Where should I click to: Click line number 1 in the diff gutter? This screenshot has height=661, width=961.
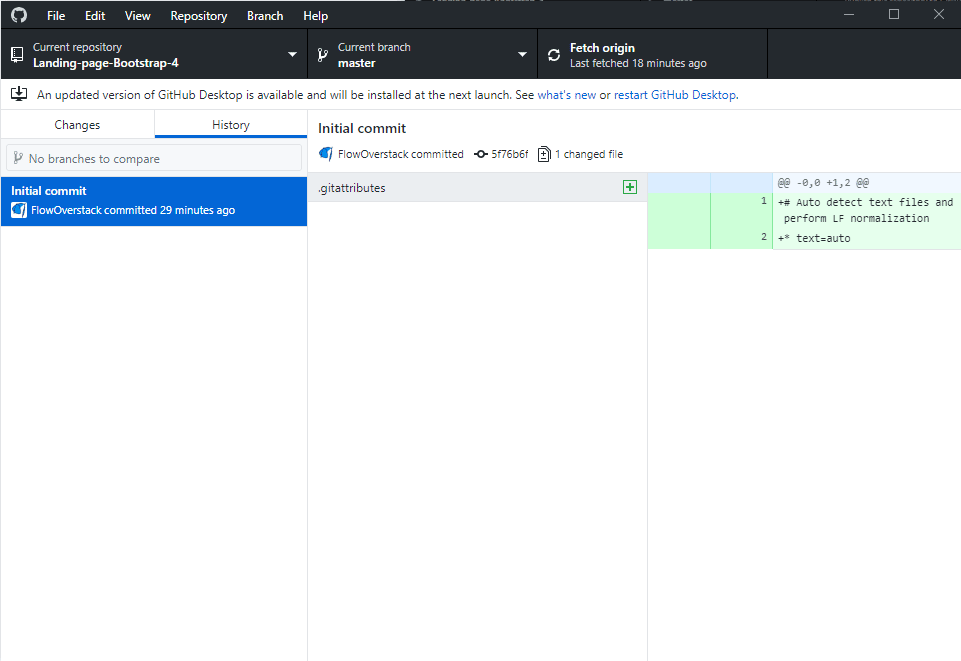764,201
